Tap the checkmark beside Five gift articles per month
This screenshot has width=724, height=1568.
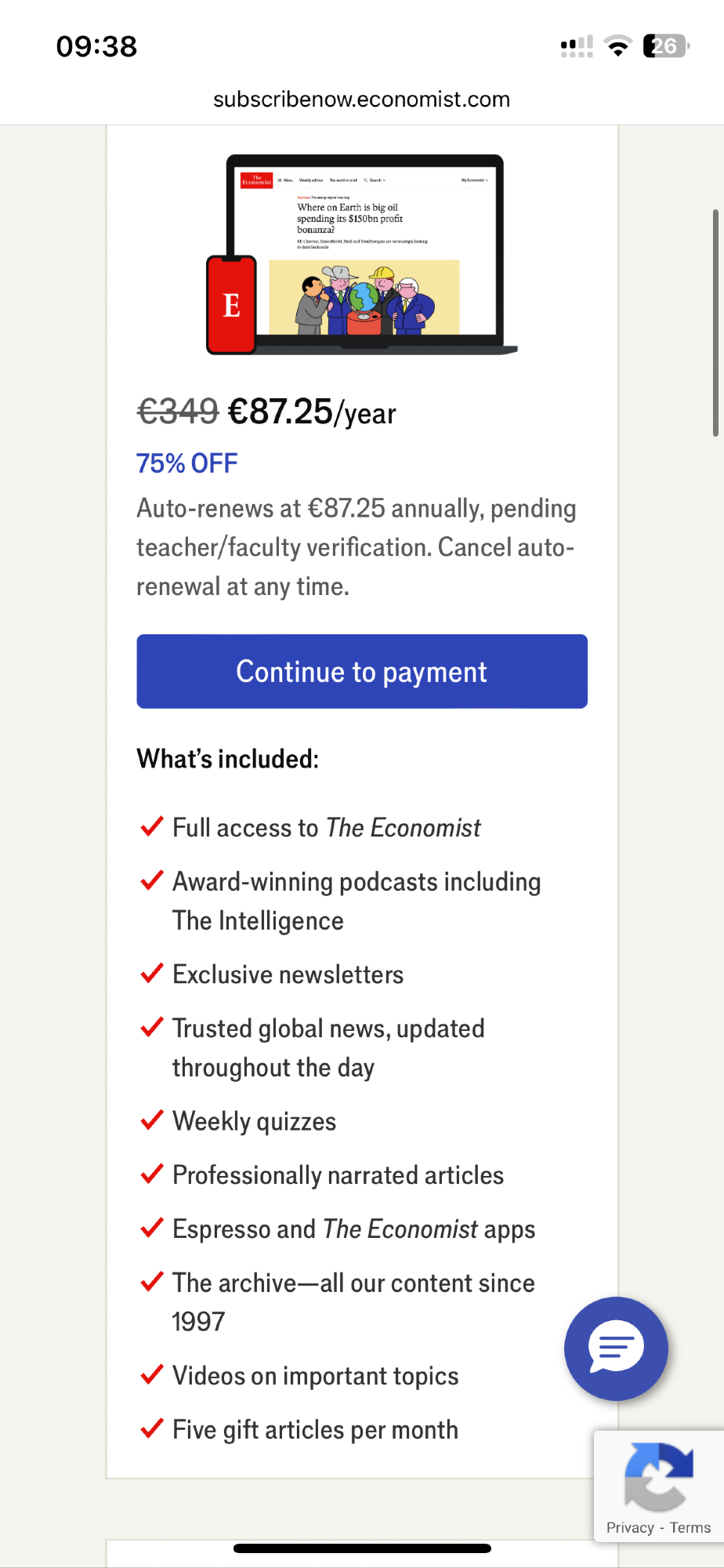[151, 1428]
